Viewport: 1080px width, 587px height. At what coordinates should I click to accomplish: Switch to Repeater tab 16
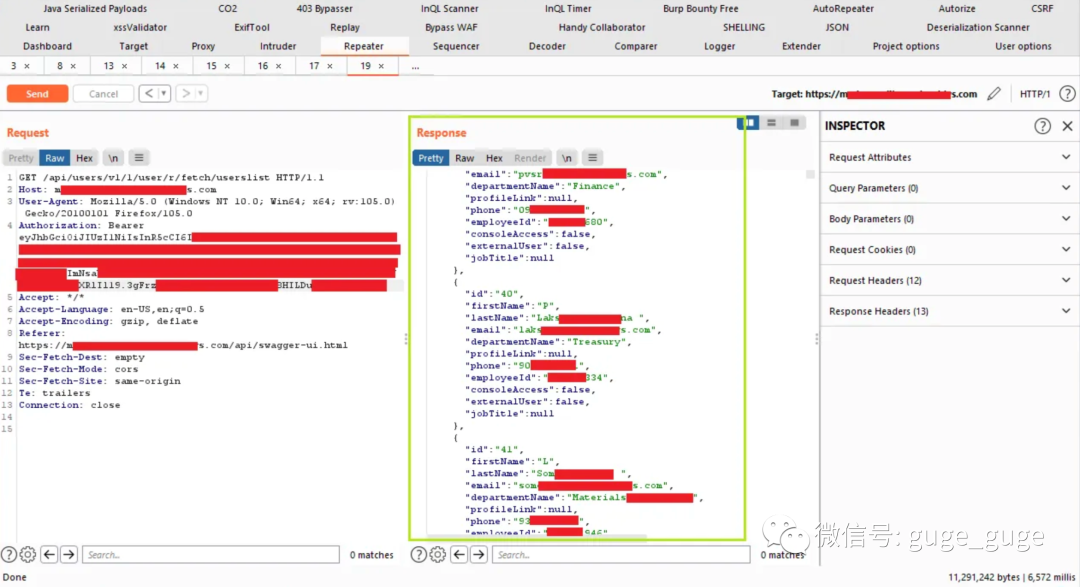[262, 66]
